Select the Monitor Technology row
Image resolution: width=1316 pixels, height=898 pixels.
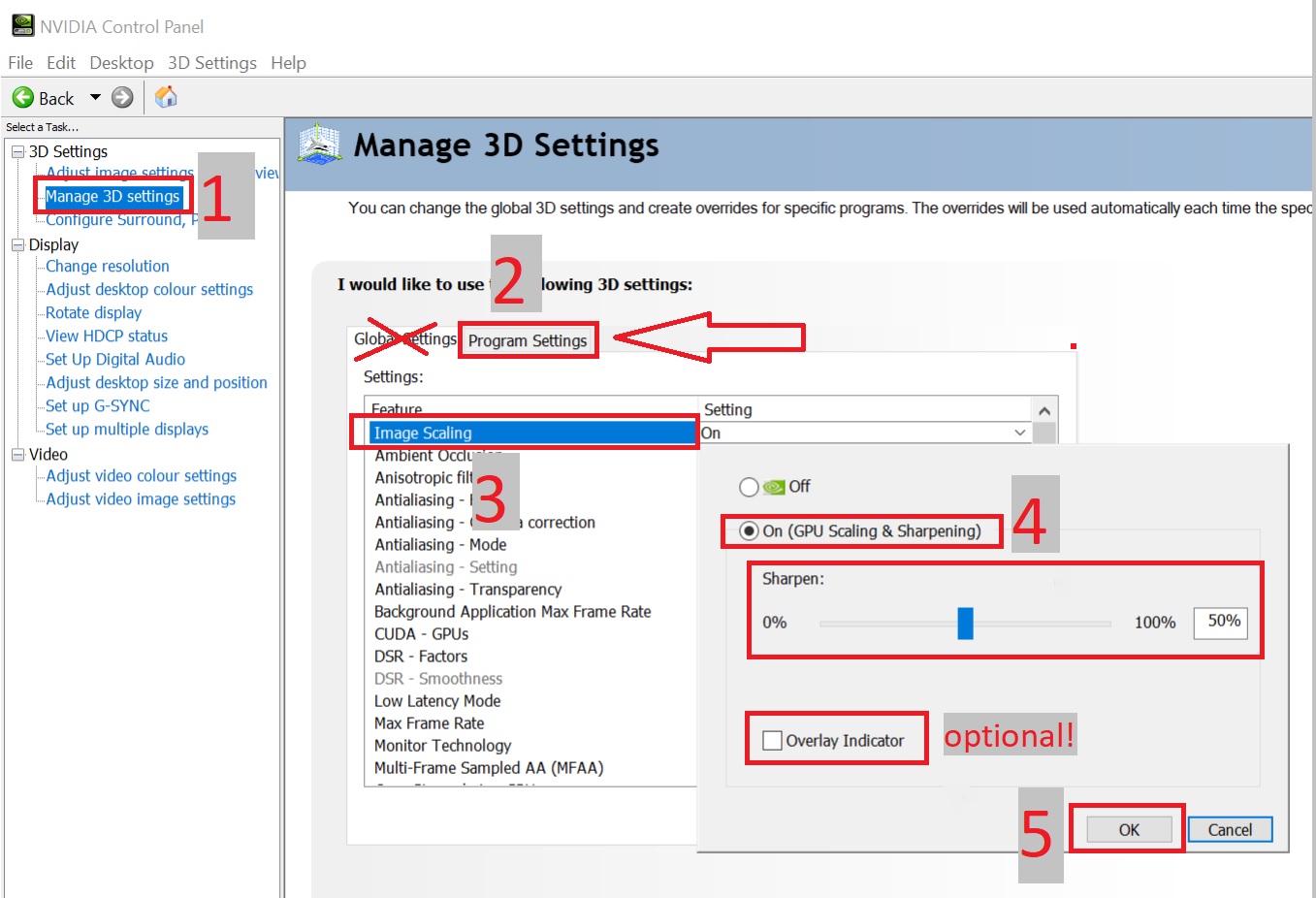[x=443, y=746]
